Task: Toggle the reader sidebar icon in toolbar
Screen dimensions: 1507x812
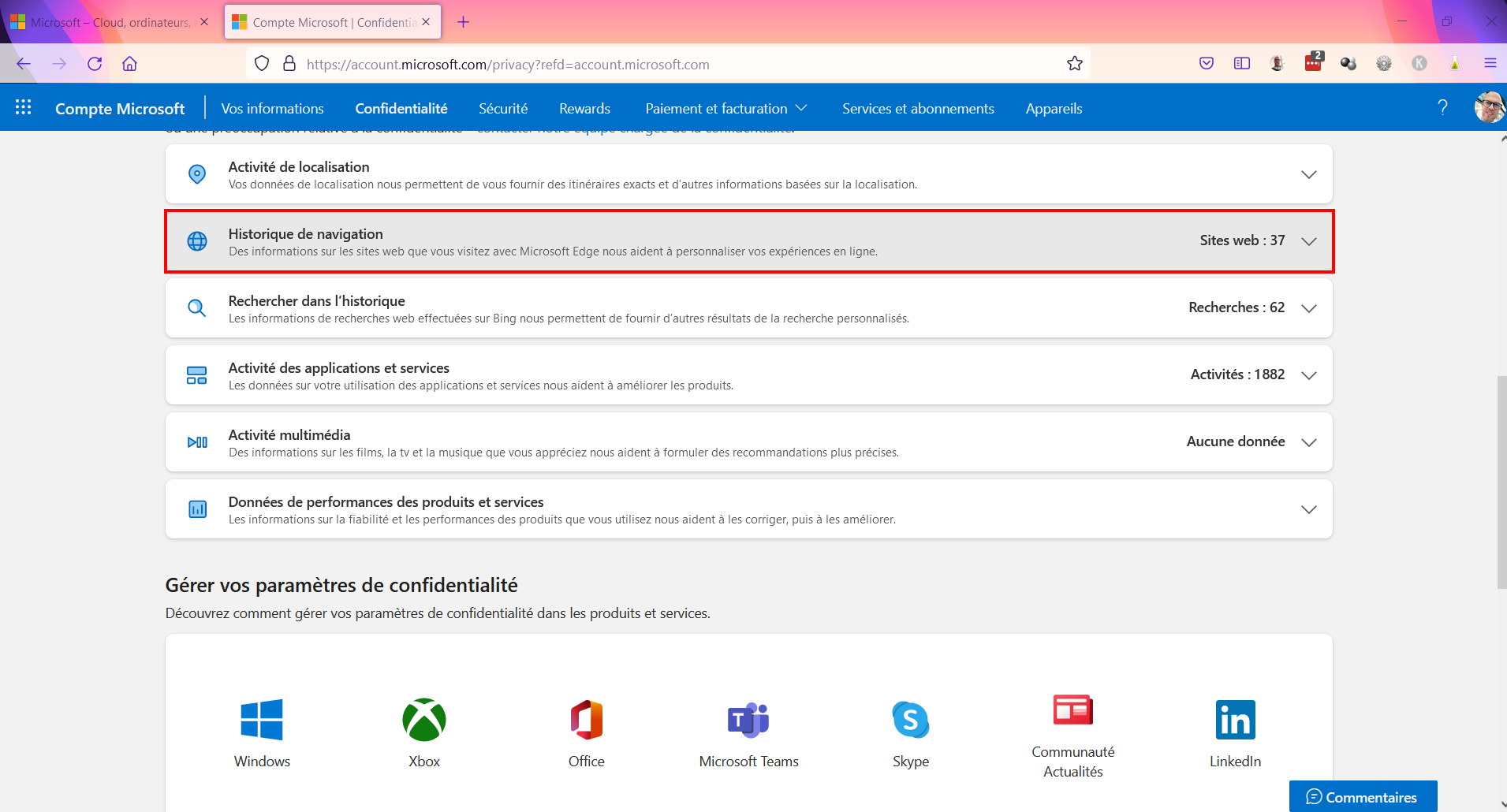Action: tap(1242, 64)
